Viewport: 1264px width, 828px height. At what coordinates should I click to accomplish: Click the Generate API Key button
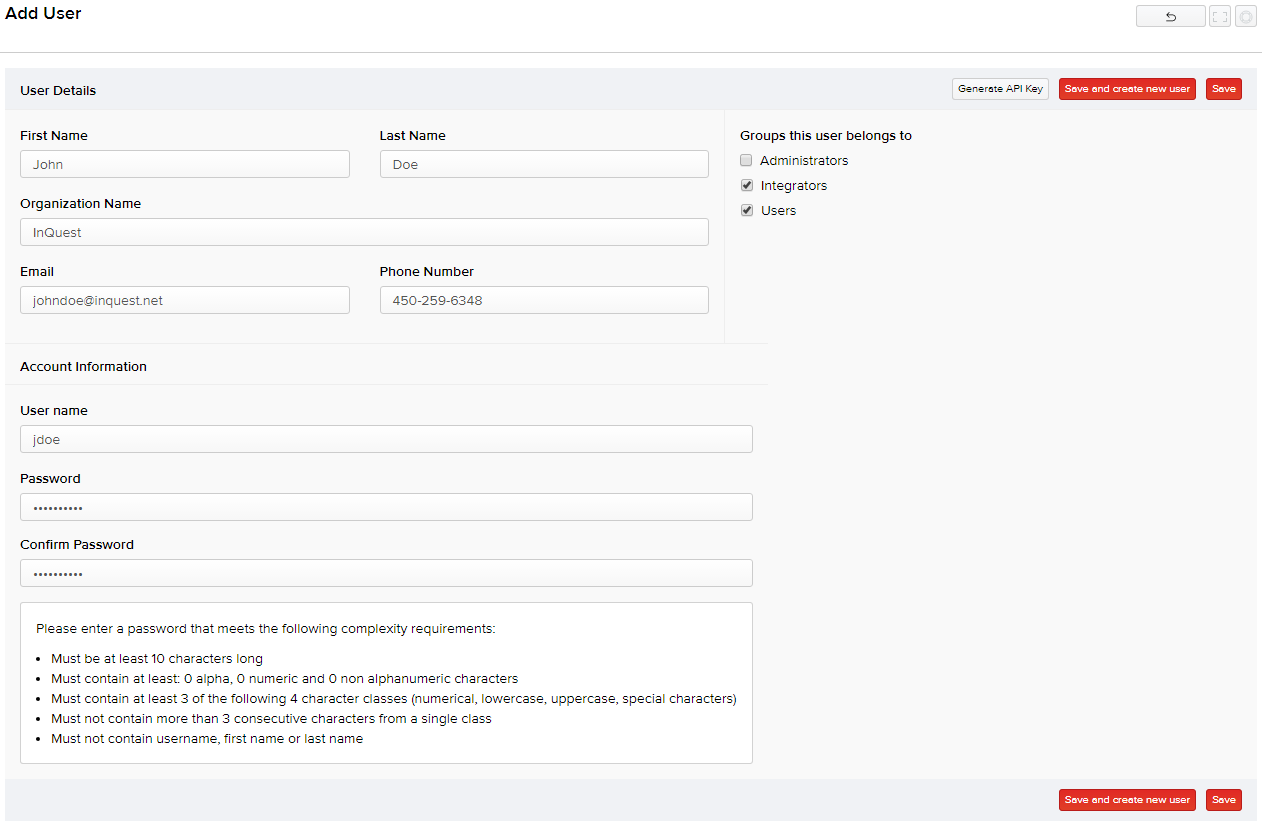tap(1000, 89)
